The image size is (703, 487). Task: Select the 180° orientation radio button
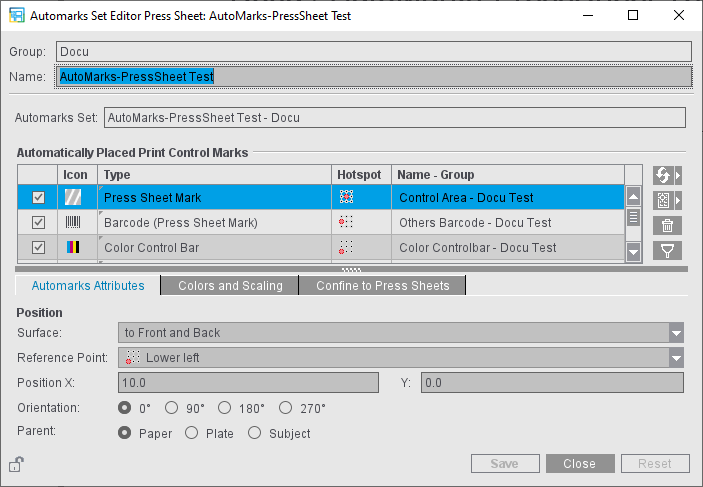[x=225, y=408]
